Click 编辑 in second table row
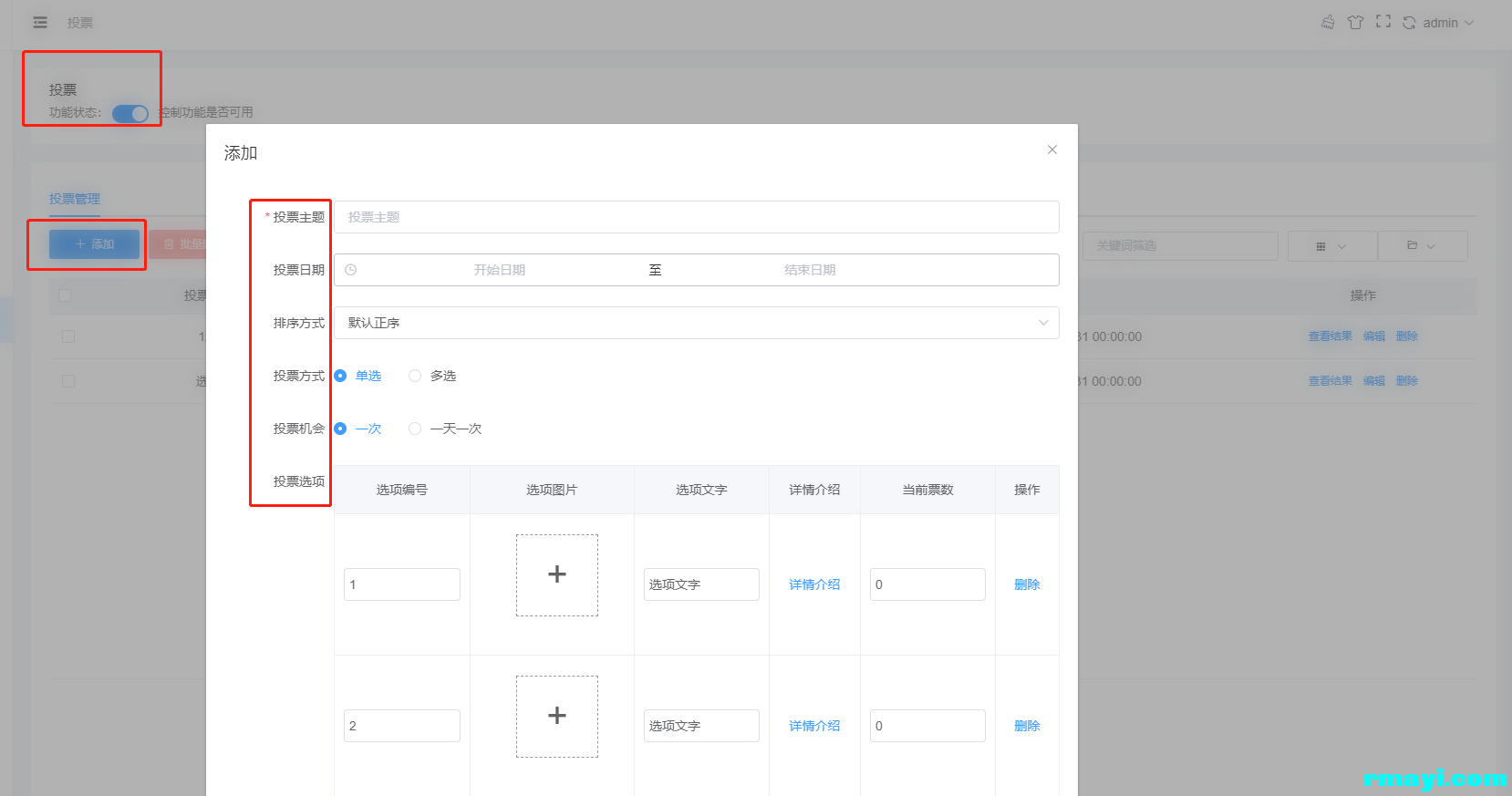The width and height of the screenshot is (1512, 796). coord(1374,381)
